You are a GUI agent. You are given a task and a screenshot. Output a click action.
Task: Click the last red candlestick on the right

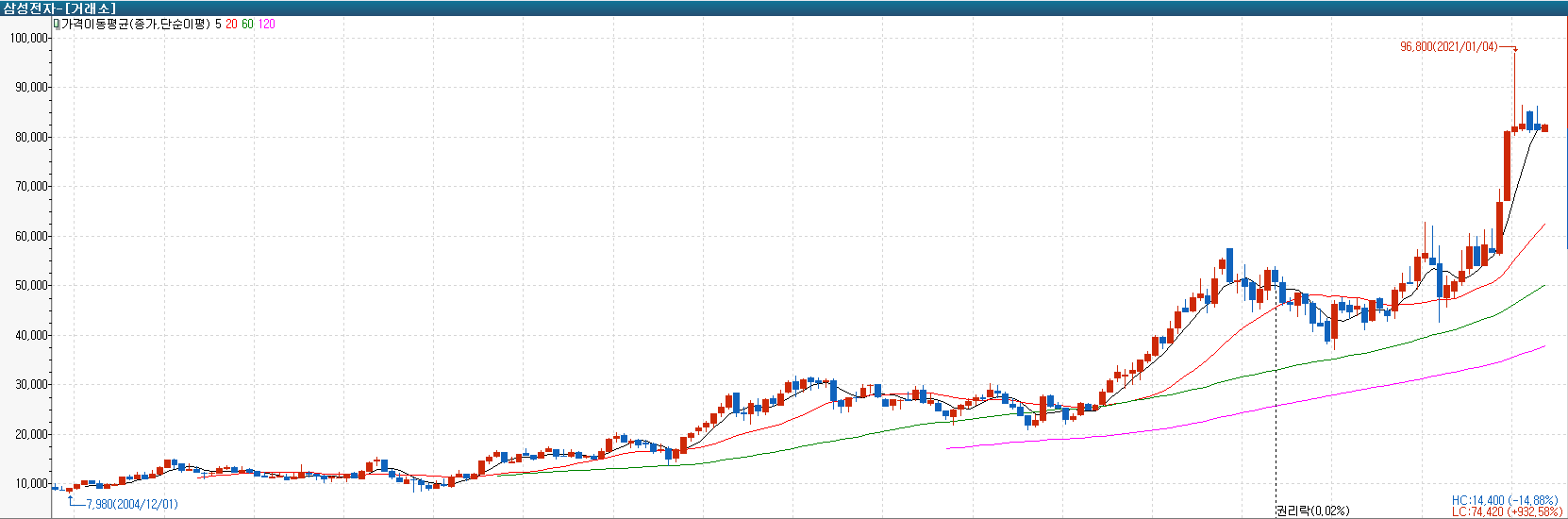point(1544,128)
